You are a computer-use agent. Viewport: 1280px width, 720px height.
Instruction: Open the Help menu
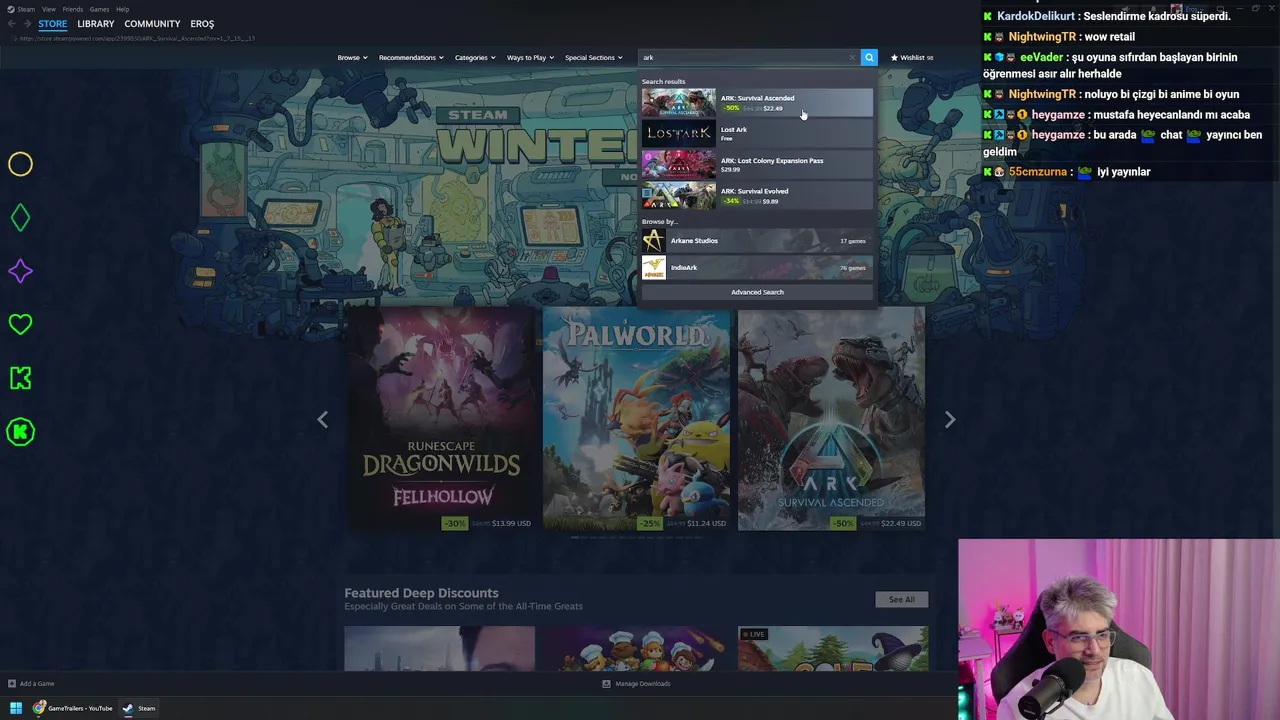tap(122, 9)
